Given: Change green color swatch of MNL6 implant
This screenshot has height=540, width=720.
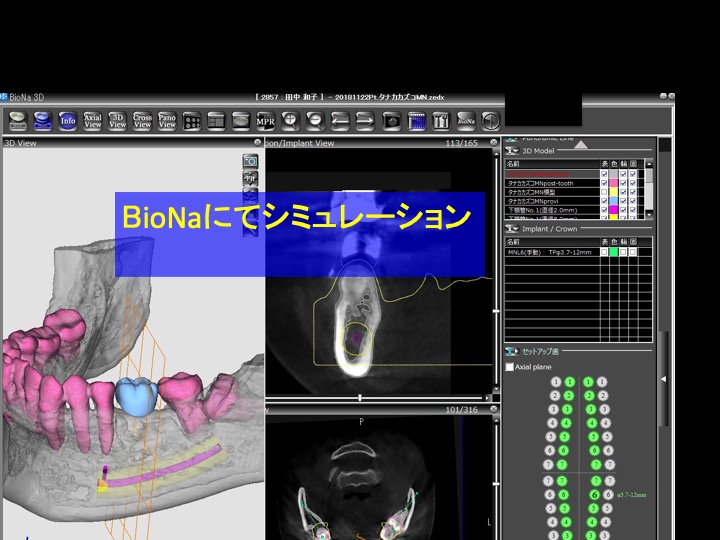Looking at the screenshot, I should pos(613,252).
